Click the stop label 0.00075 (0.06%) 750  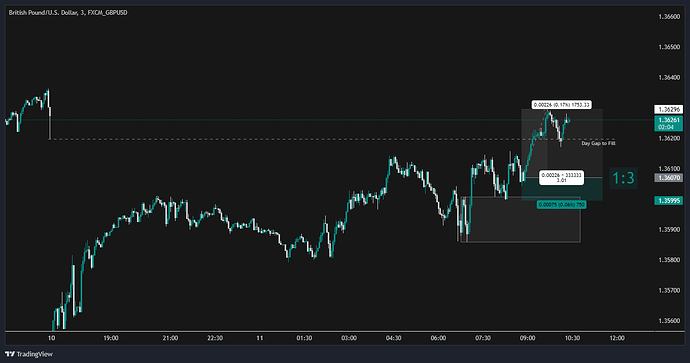coord(562,205)
